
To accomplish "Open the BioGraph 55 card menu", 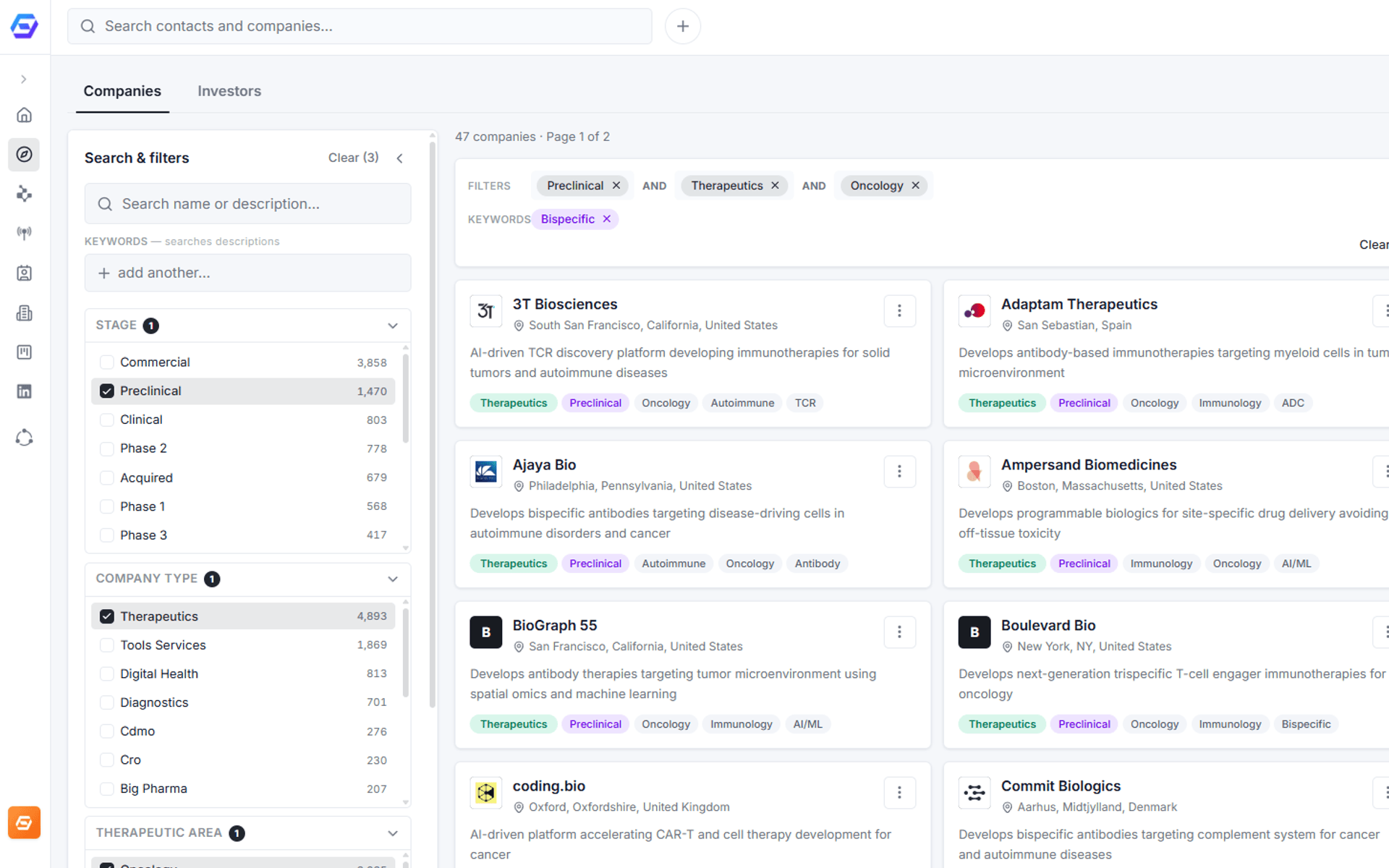I will (x=899, y=632).
